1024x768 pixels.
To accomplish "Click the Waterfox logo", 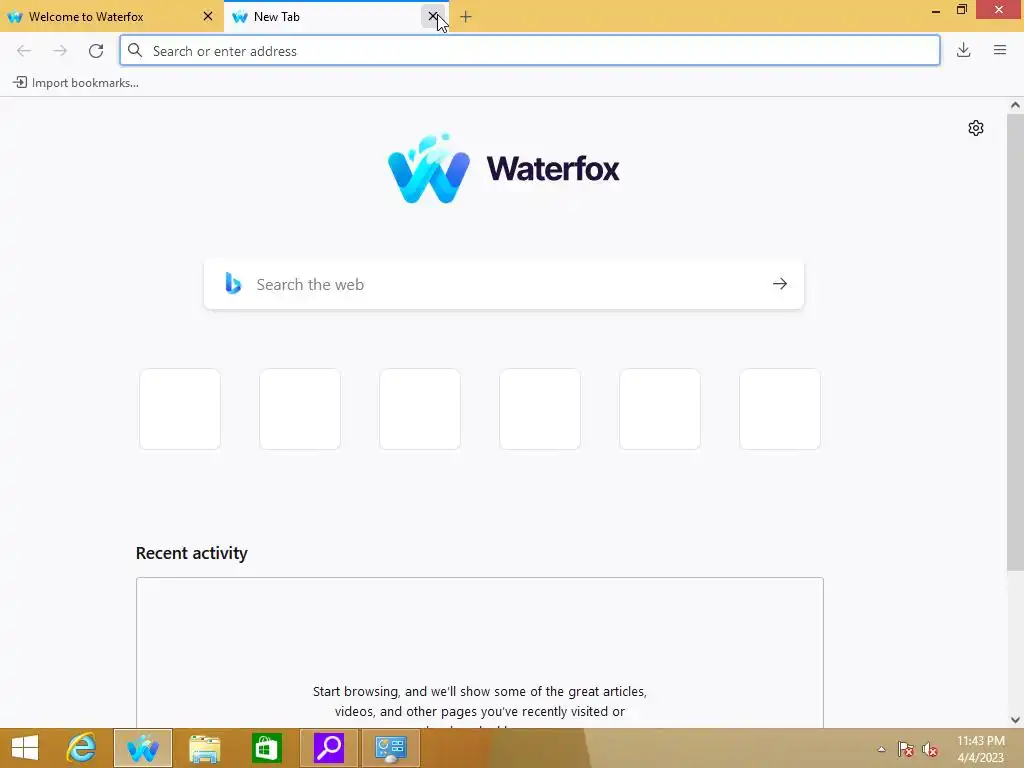I will [504, 168].
